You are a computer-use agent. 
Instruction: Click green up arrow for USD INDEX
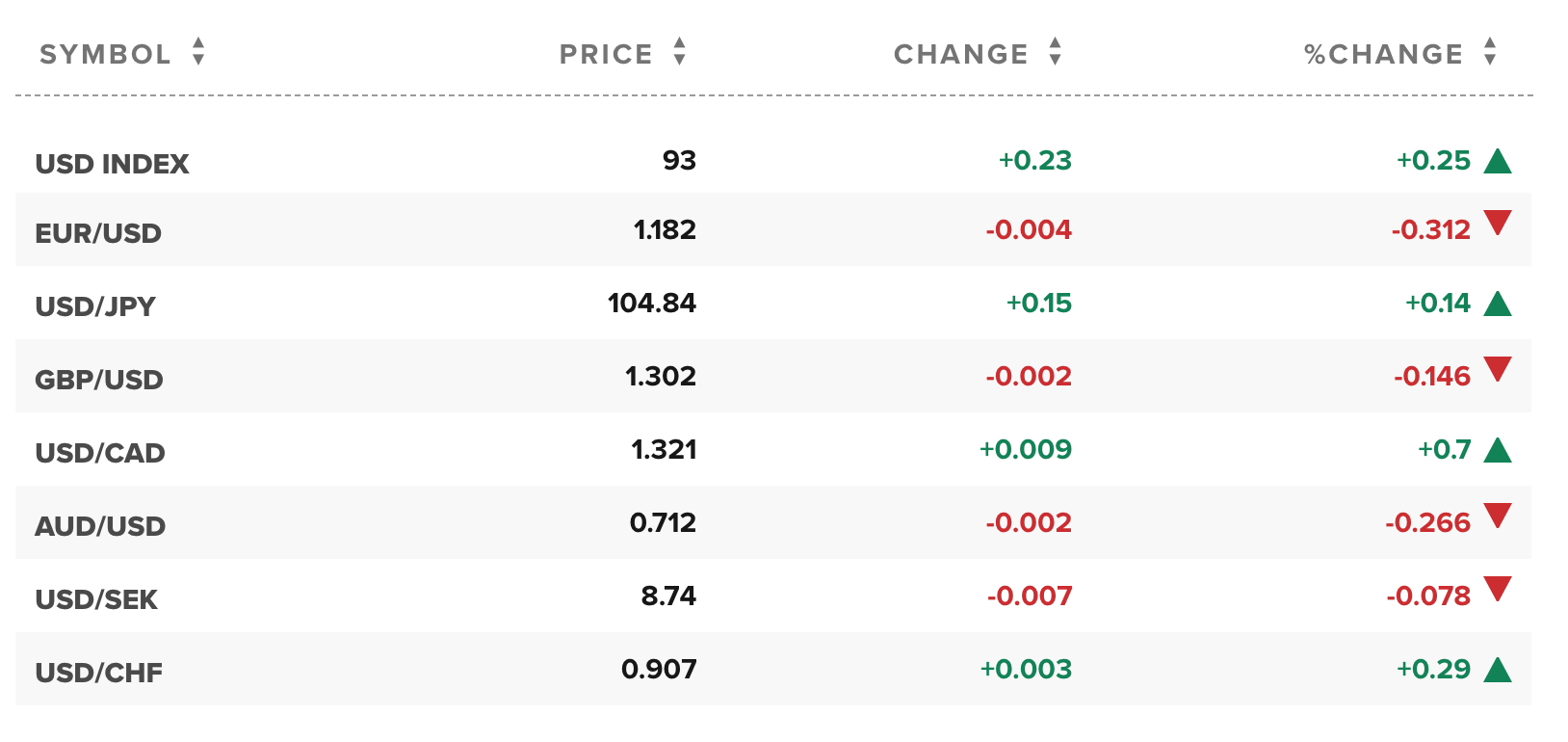pyautogui.click(x=1498, y=161)
